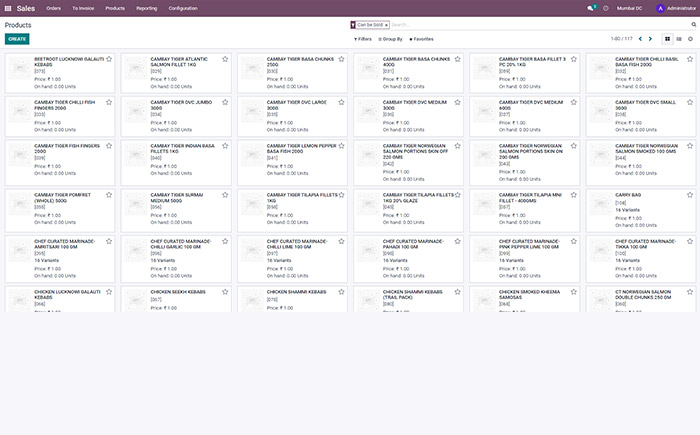Open the activities clock icon

tap(606, 8)
